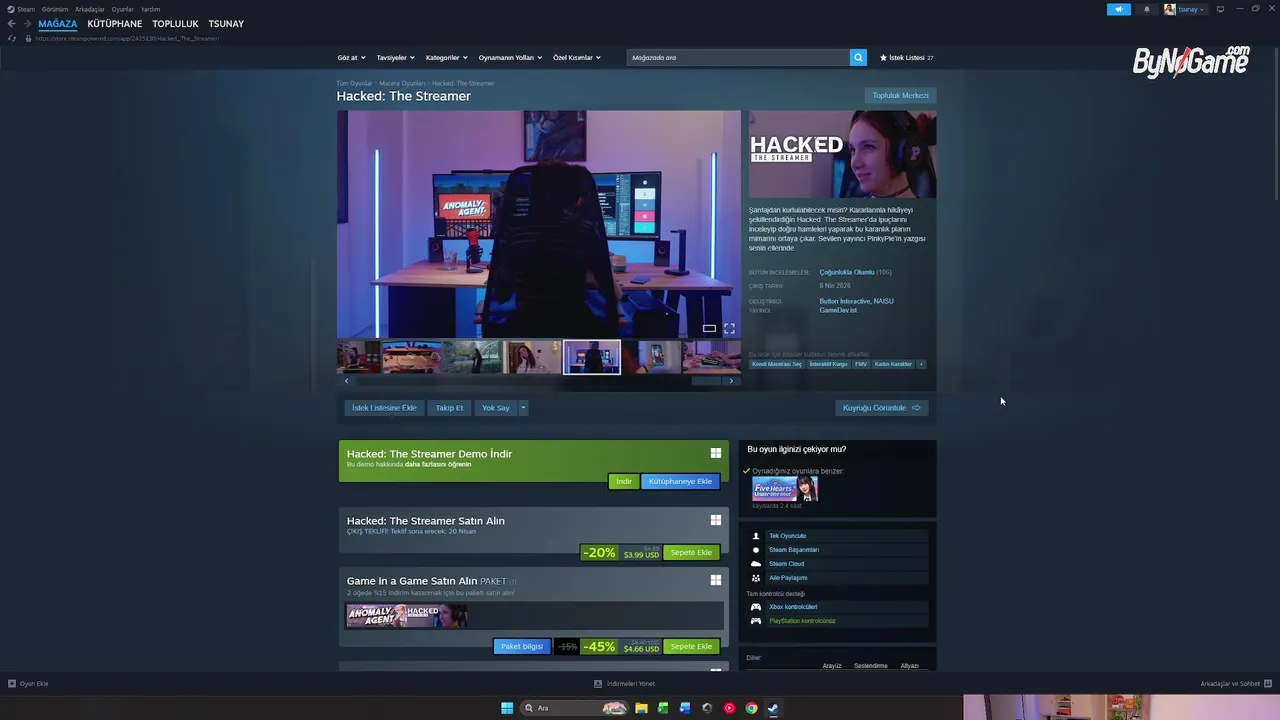Click the Kendi Maceranı Seç tag
The image size is (1280, 720).
(777, 364)
